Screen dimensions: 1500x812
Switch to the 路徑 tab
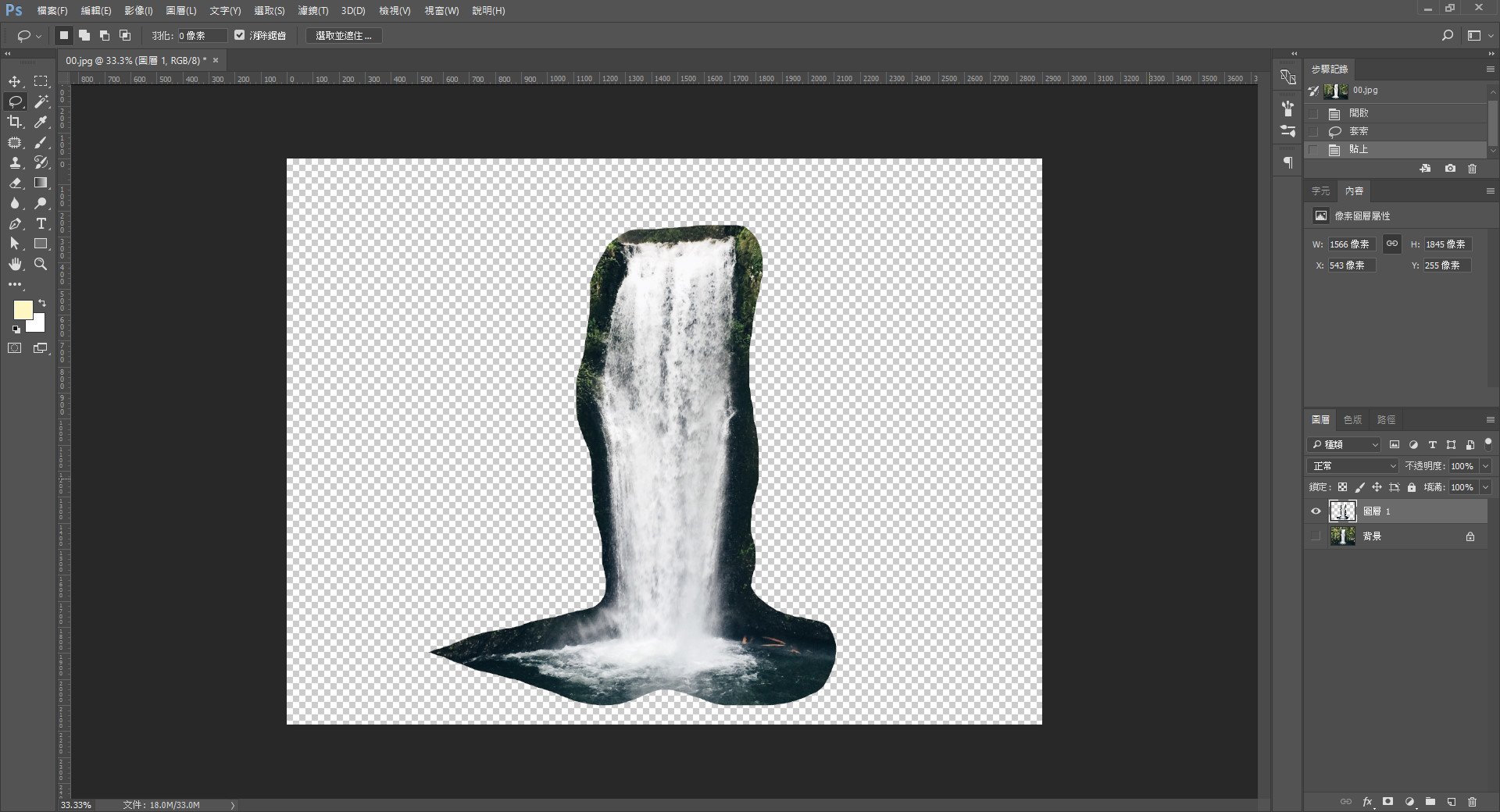(1386, 420)
